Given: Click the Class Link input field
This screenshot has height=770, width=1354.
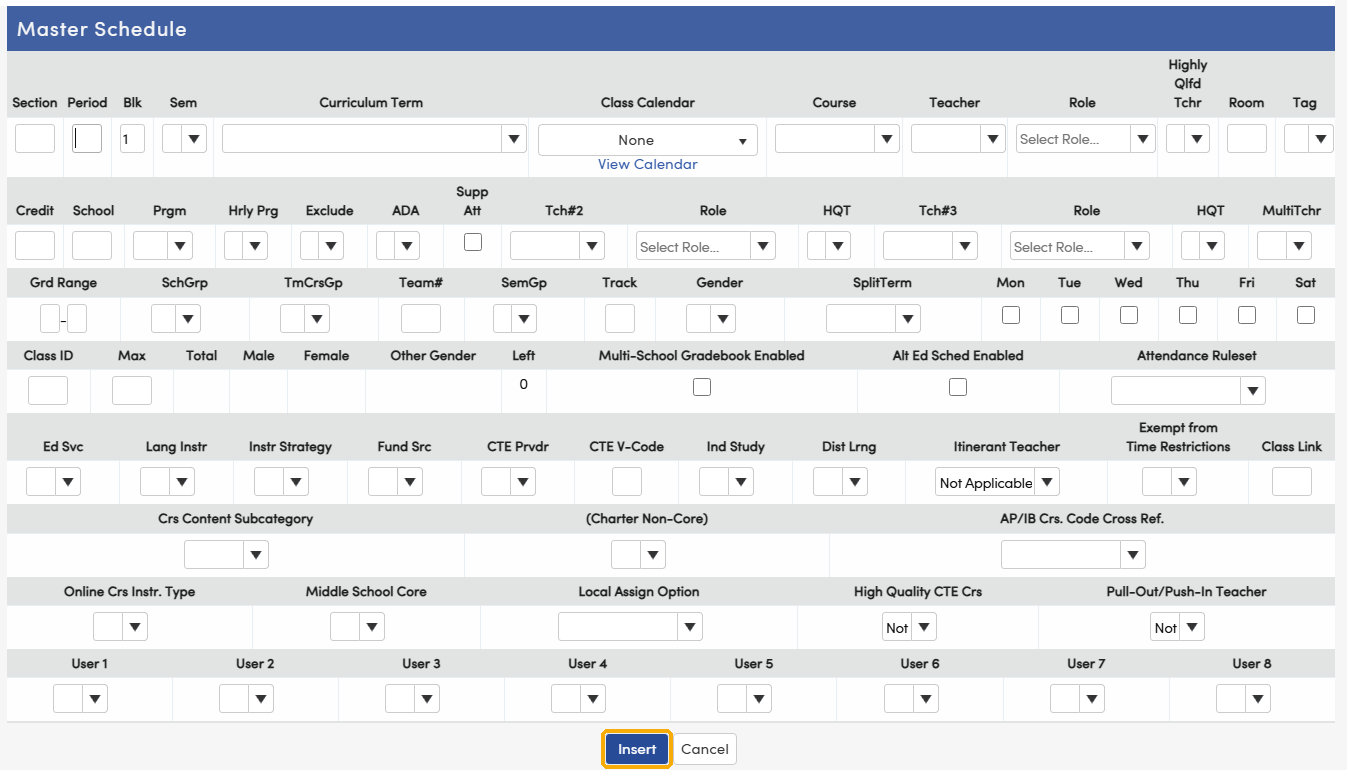Looking at the screenshot, I should coord(1292,483).
